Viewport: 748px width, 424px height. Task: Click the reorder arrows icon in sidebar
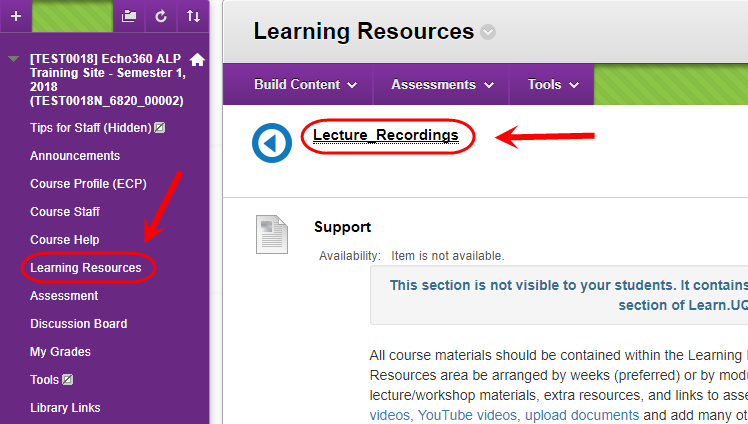click(193, 16)
